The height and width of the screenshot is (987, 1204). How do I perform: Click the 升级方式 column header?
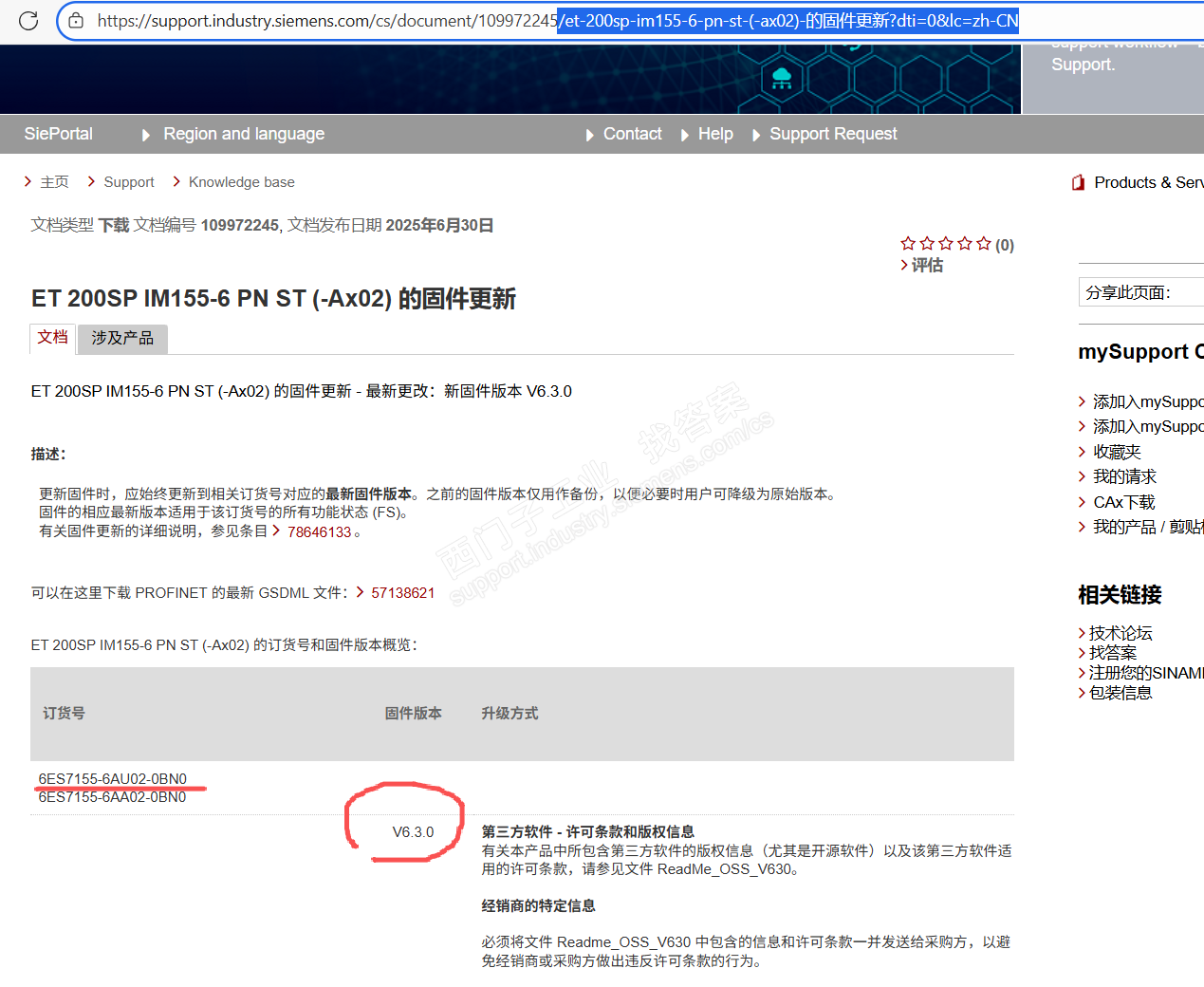(509, 713)
